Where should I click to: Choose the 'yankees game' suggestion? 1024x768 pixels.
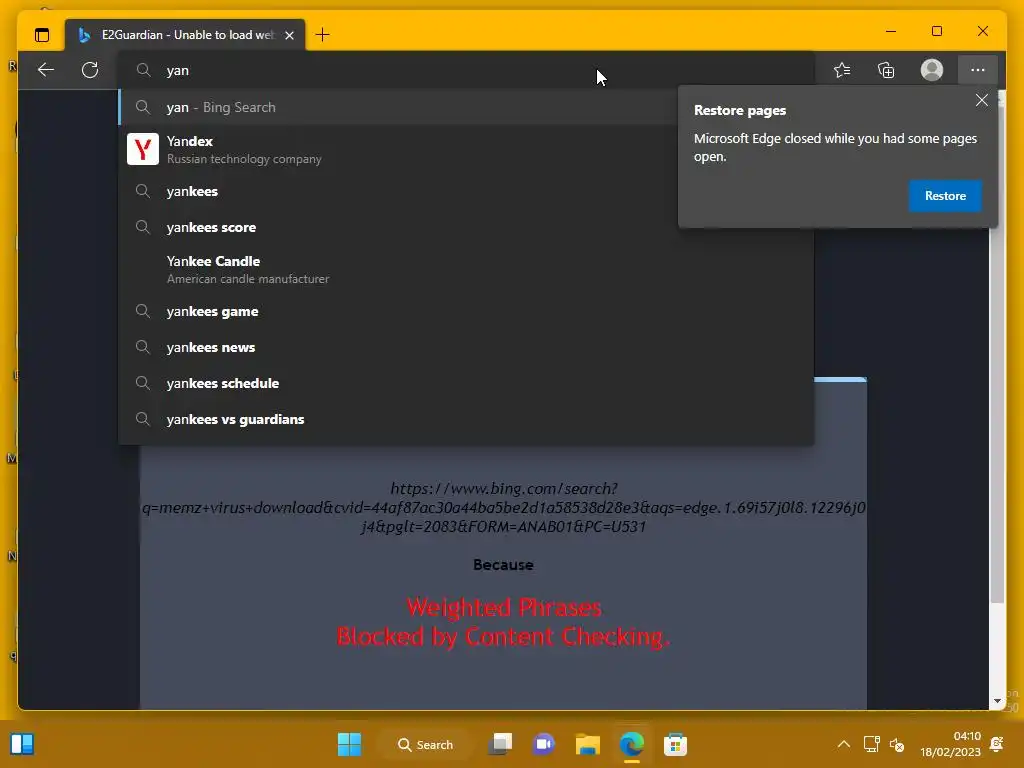click(466, 312)
